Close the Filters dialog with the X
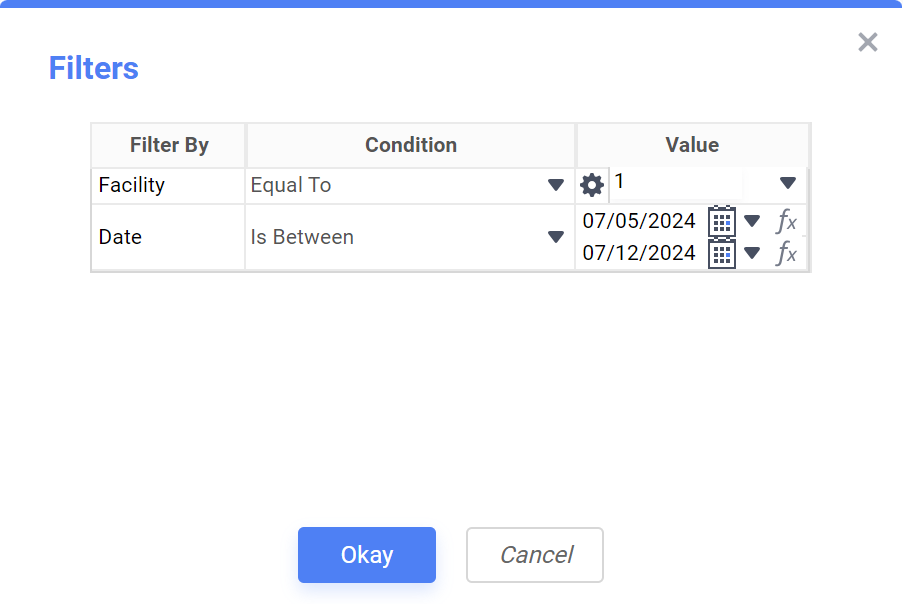This screenshot has width=903, height=604. pyautogui.click(x=868, y=42)
